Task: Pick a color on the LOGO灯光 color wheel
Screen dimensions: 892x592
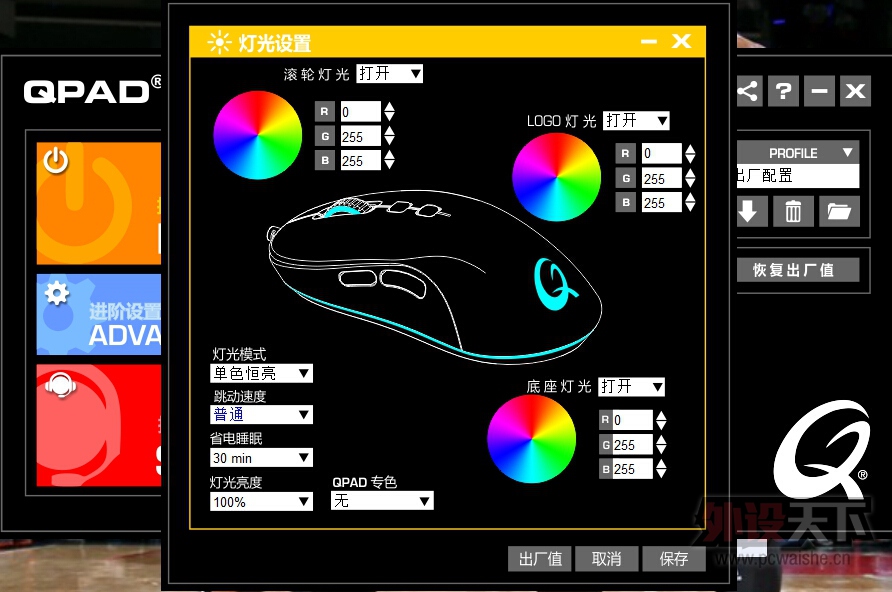Action: pyautogui.click(x=556, y=177)
